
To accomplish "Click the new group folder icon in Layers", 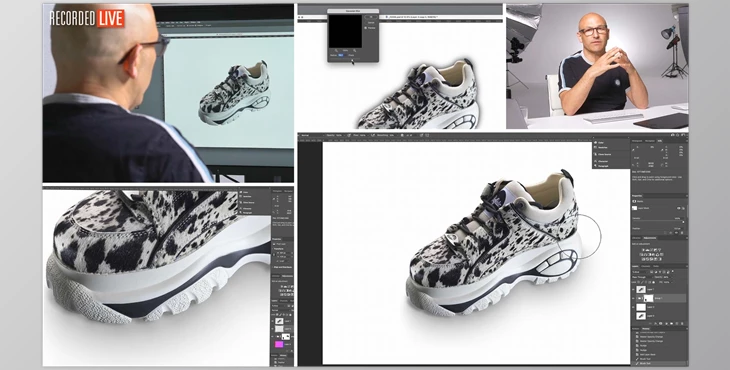I will [672, 323].
